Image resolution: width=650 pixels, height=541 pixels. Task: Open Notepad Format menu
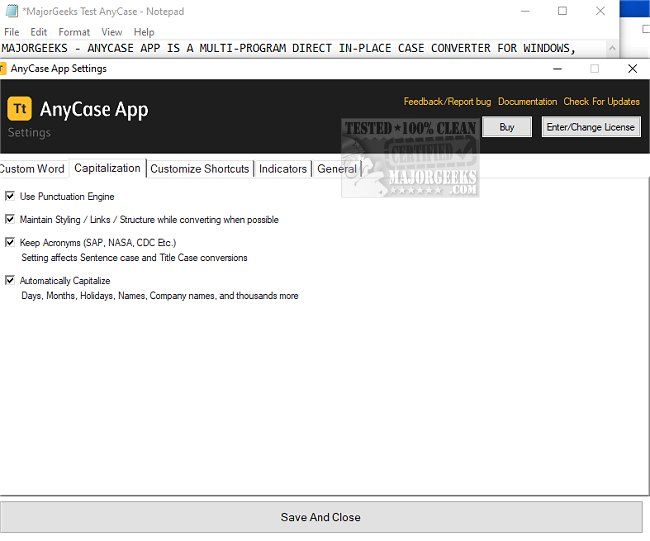pyautogui.click(x=74, y=32)
